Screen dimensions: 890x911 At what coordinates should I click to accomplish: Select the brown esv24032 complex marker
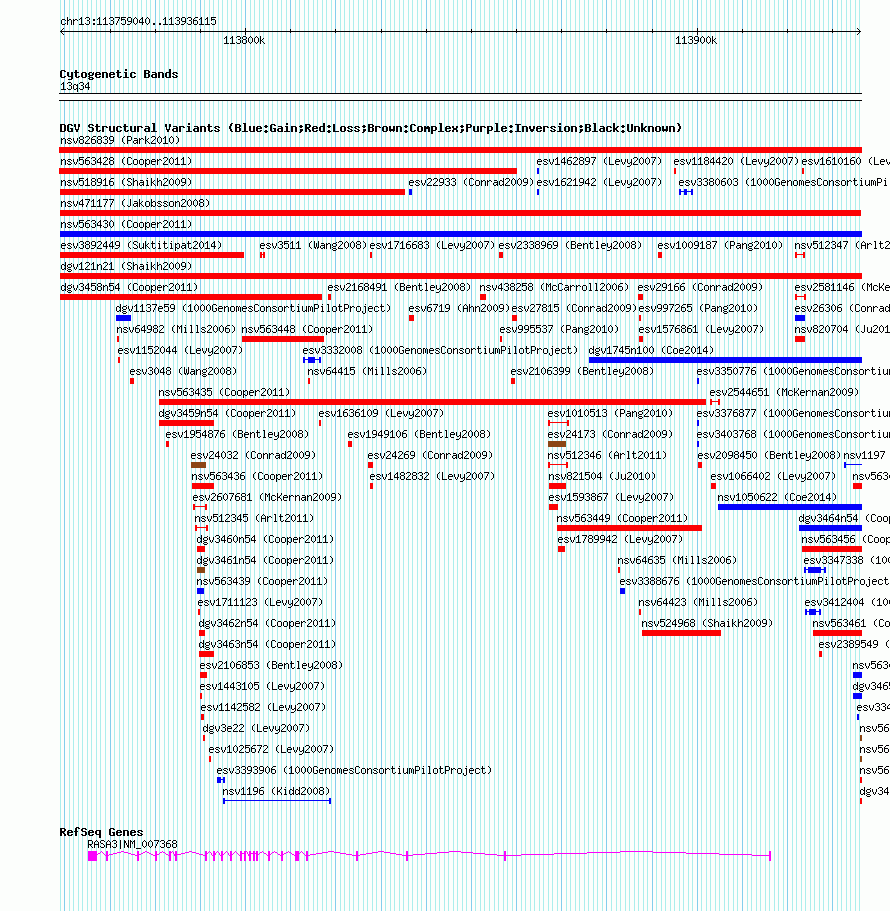199,465
